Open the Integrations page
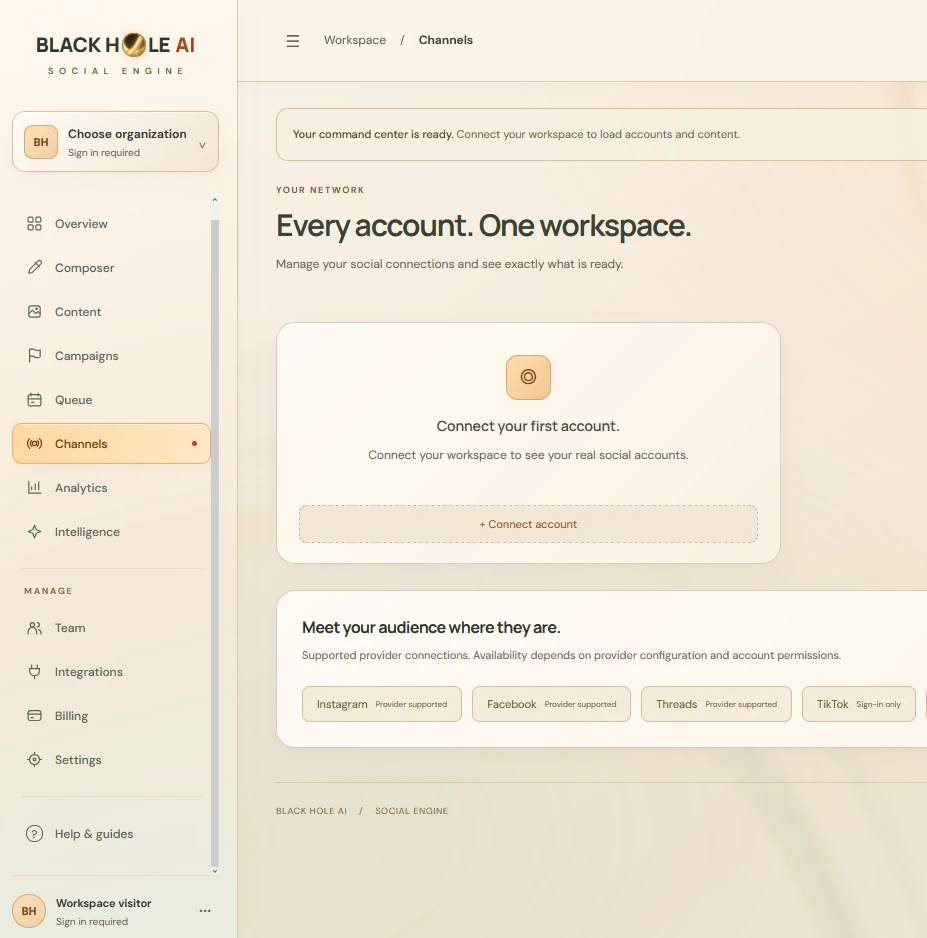The image size is (927, 938). (x=111, y=671)
